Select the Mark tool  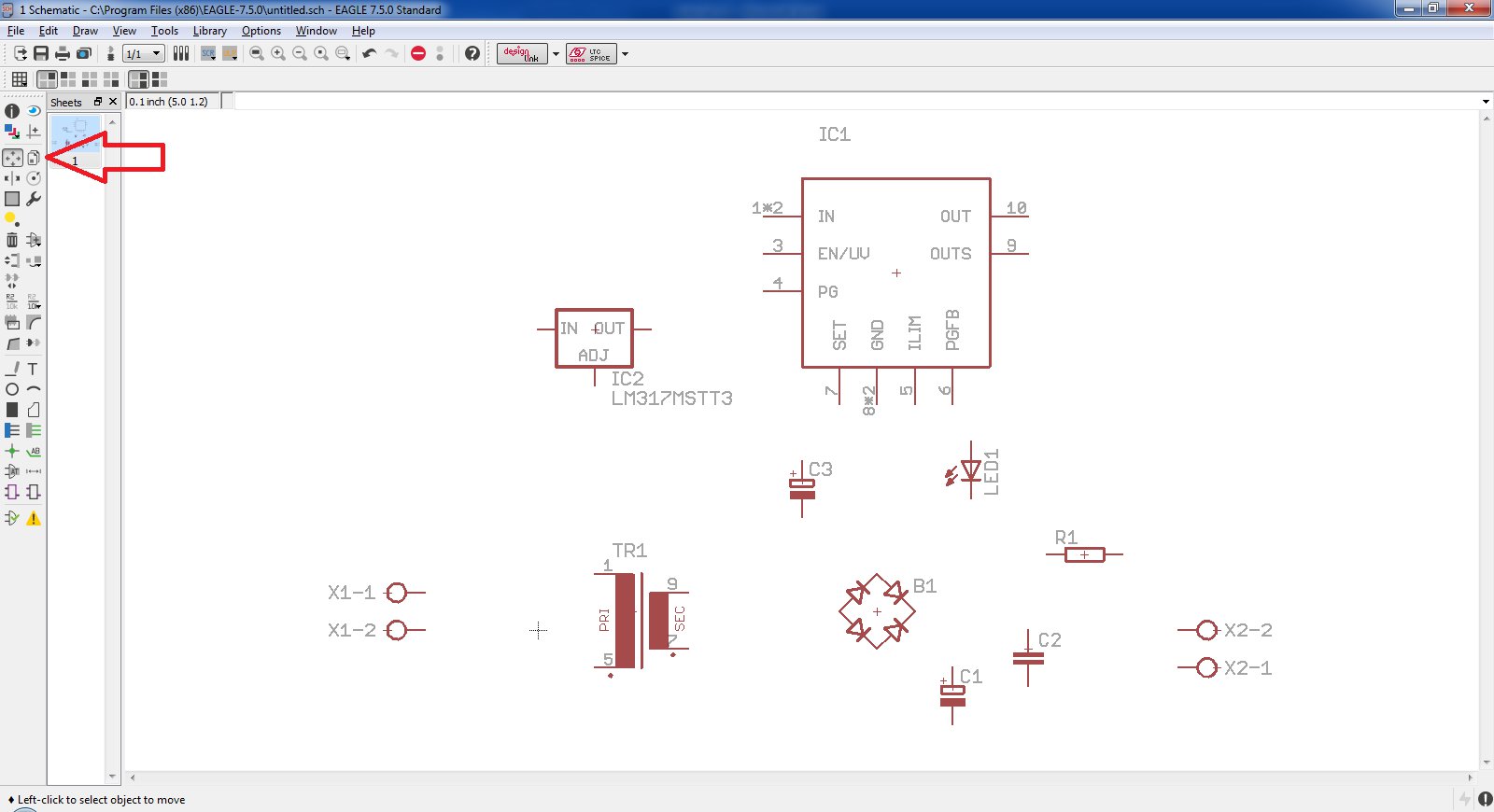(34, 132)
